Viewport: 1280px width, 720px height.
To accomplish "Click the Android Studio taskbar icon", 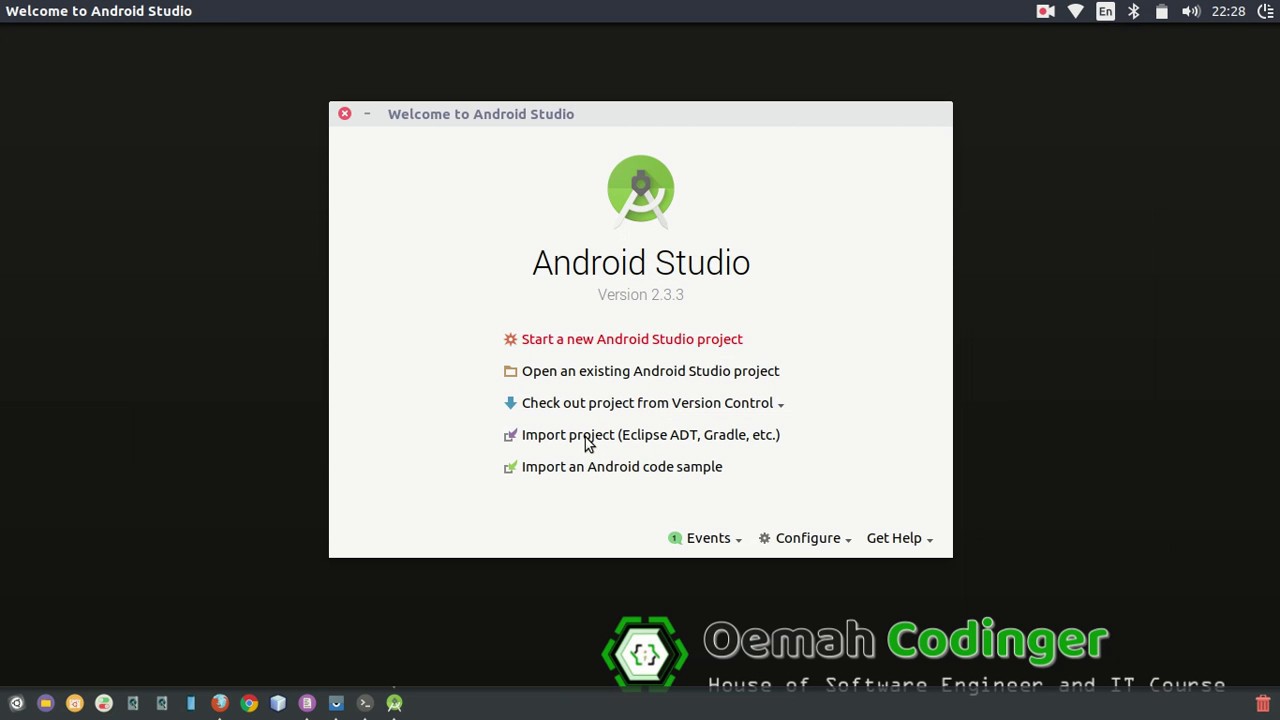I will pyautogui.click(x=394, y=703).
